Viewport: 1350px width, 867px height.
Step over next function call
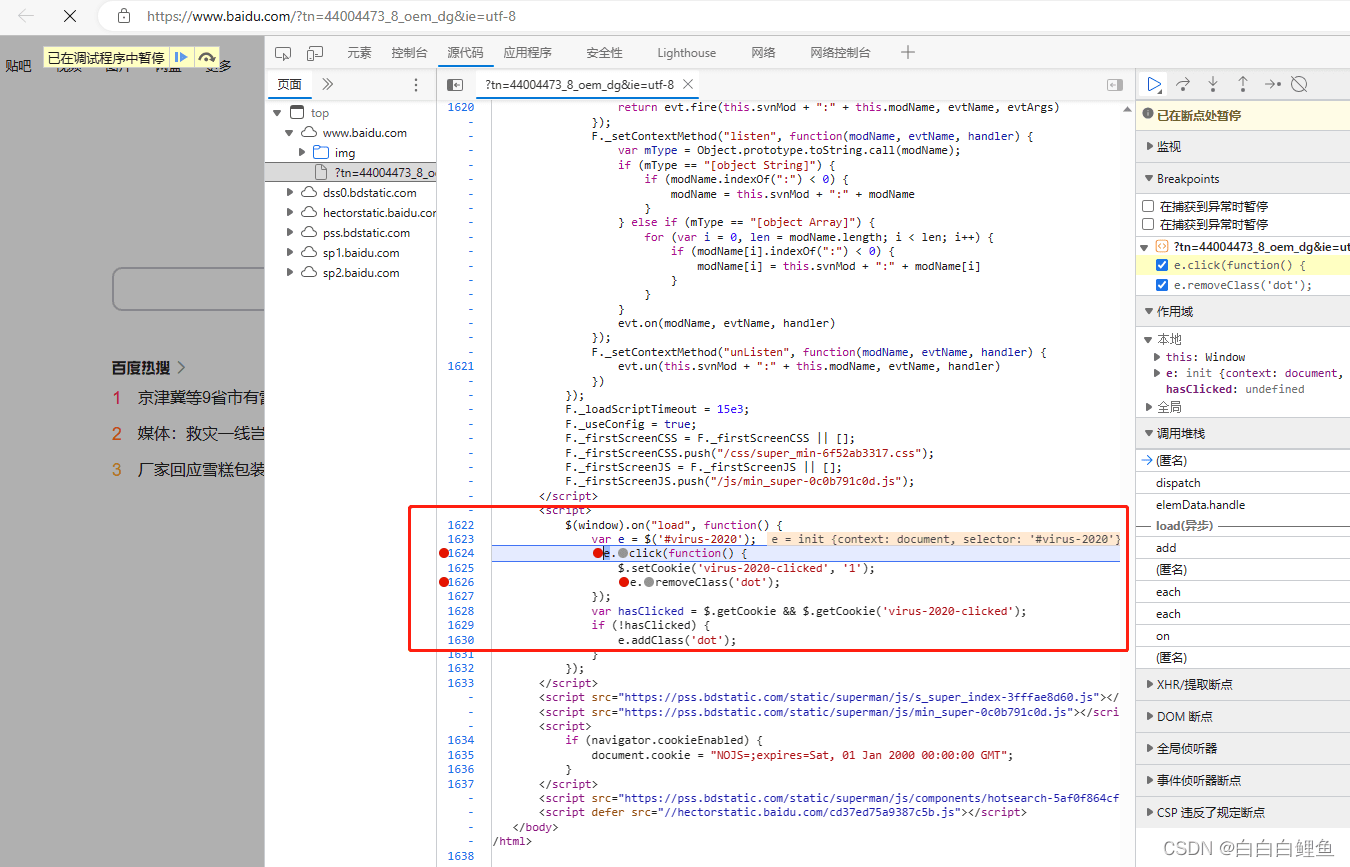1183,84
